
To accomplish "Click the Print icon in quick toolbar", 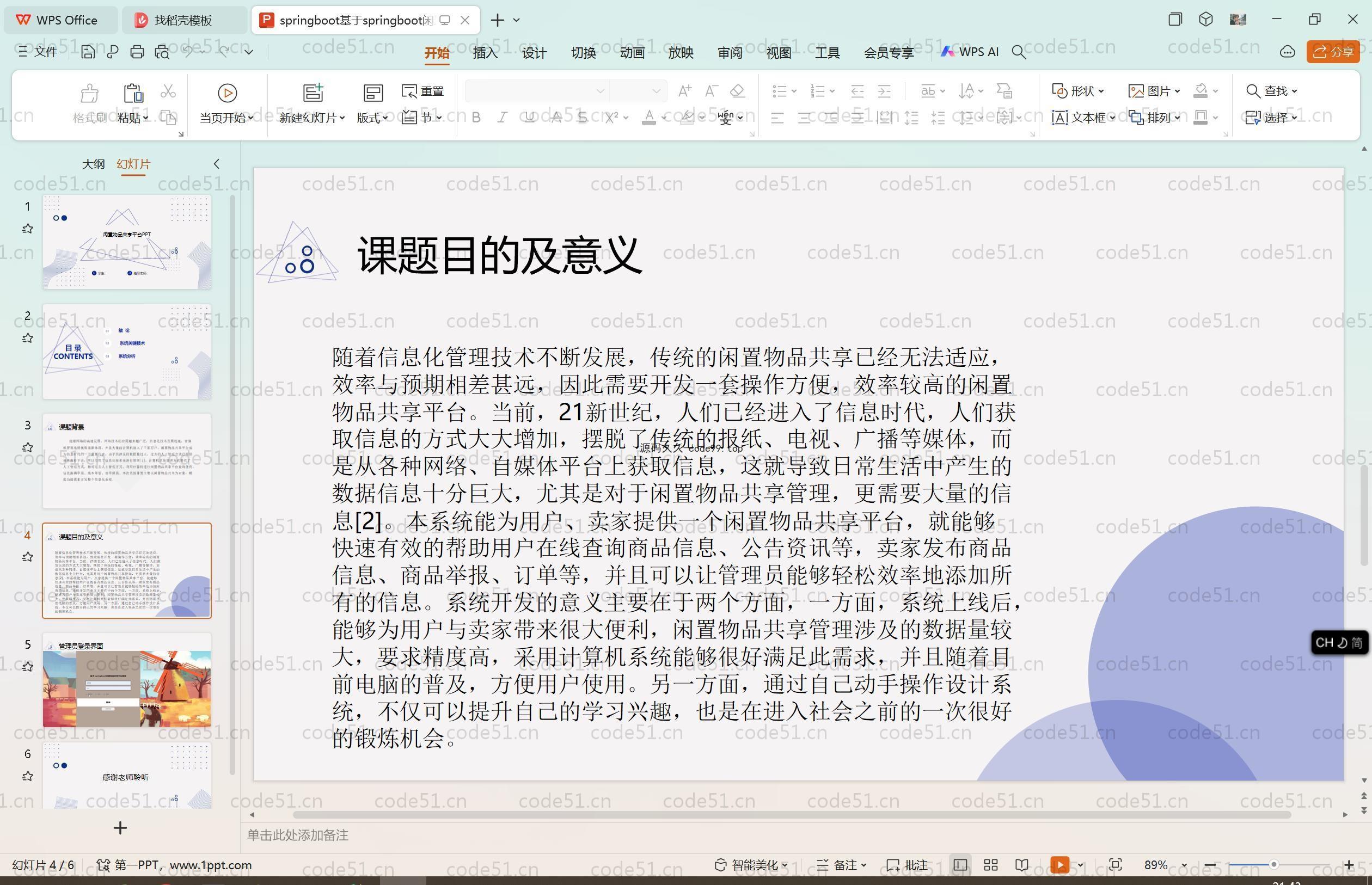I will click(x=137, y=52).
